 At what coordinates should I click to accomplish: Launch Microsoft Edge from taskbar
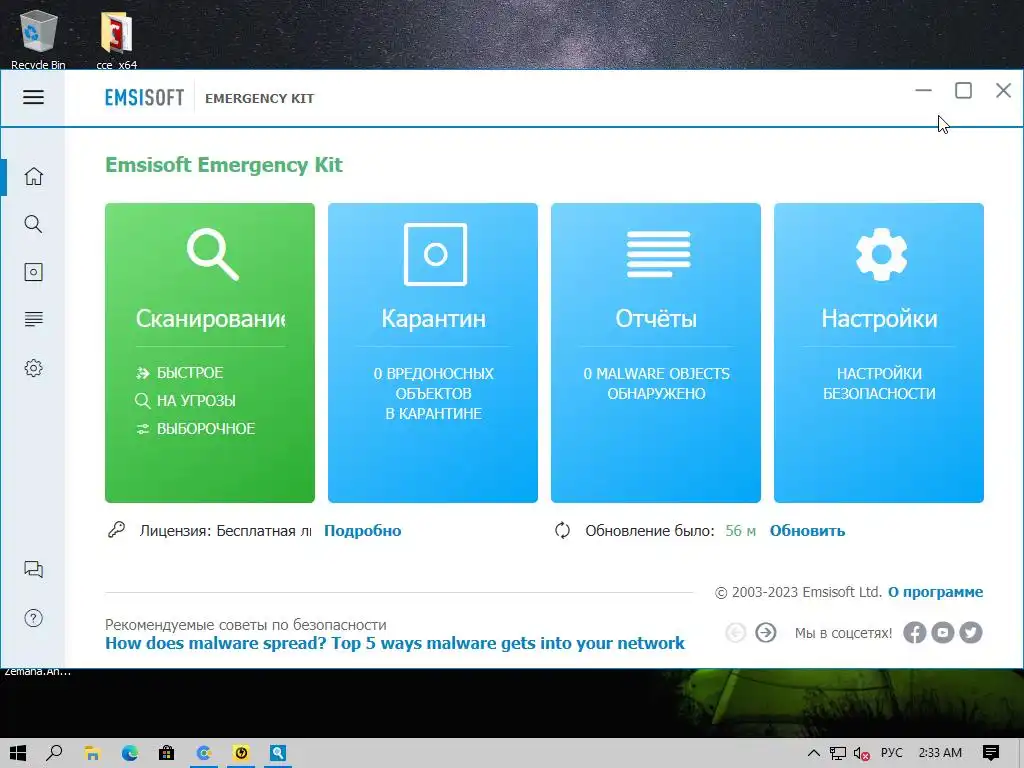[x=129, y=753]
